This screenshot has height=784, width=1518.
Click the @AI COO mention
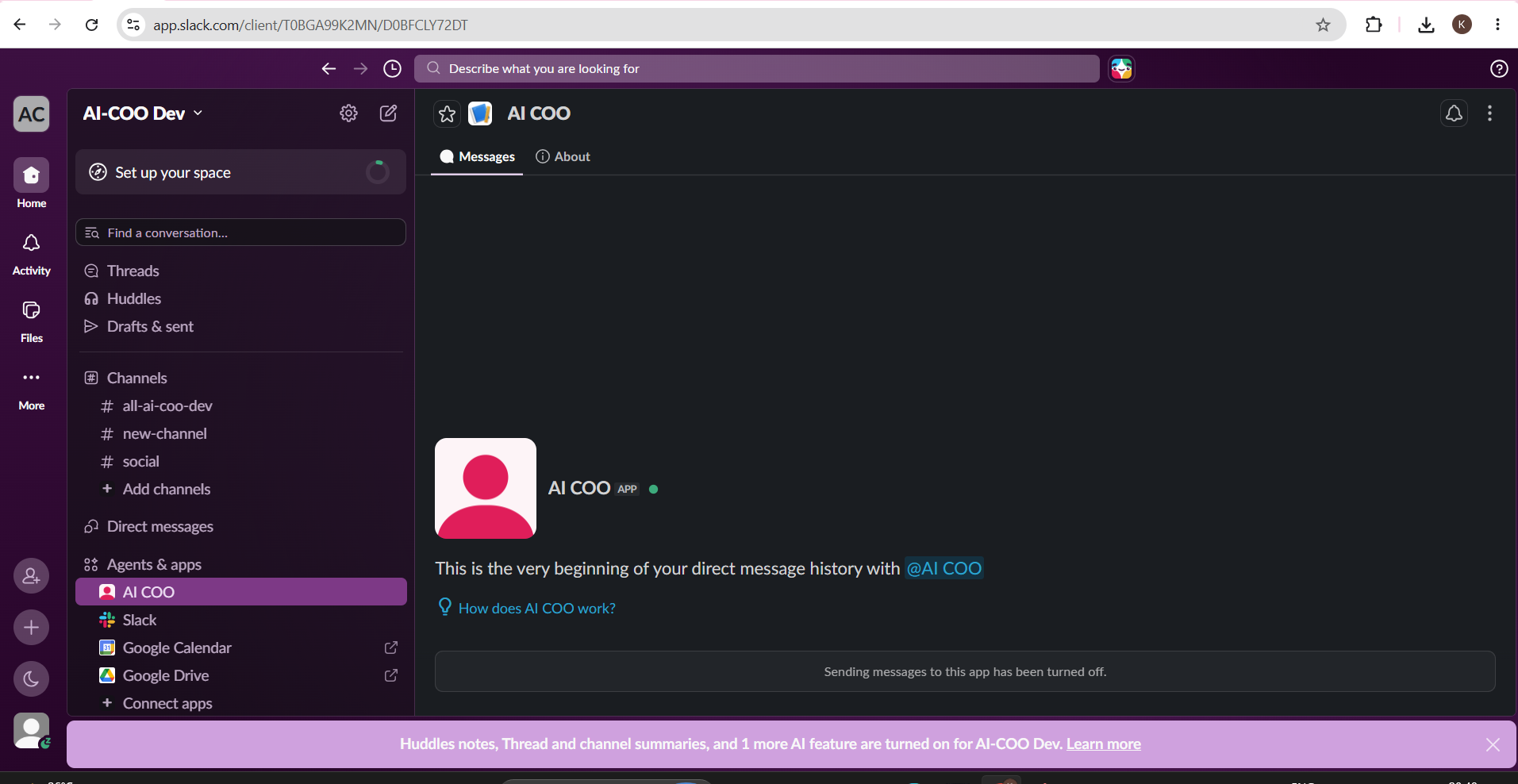pos(944,568)
